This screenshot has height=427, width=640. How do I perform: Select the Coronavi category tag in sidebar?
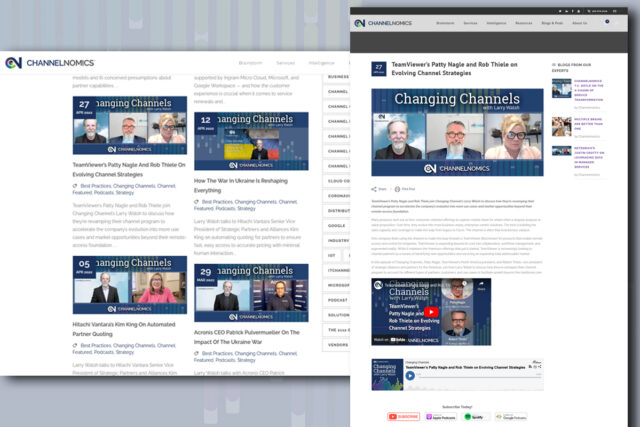[337, 196]
